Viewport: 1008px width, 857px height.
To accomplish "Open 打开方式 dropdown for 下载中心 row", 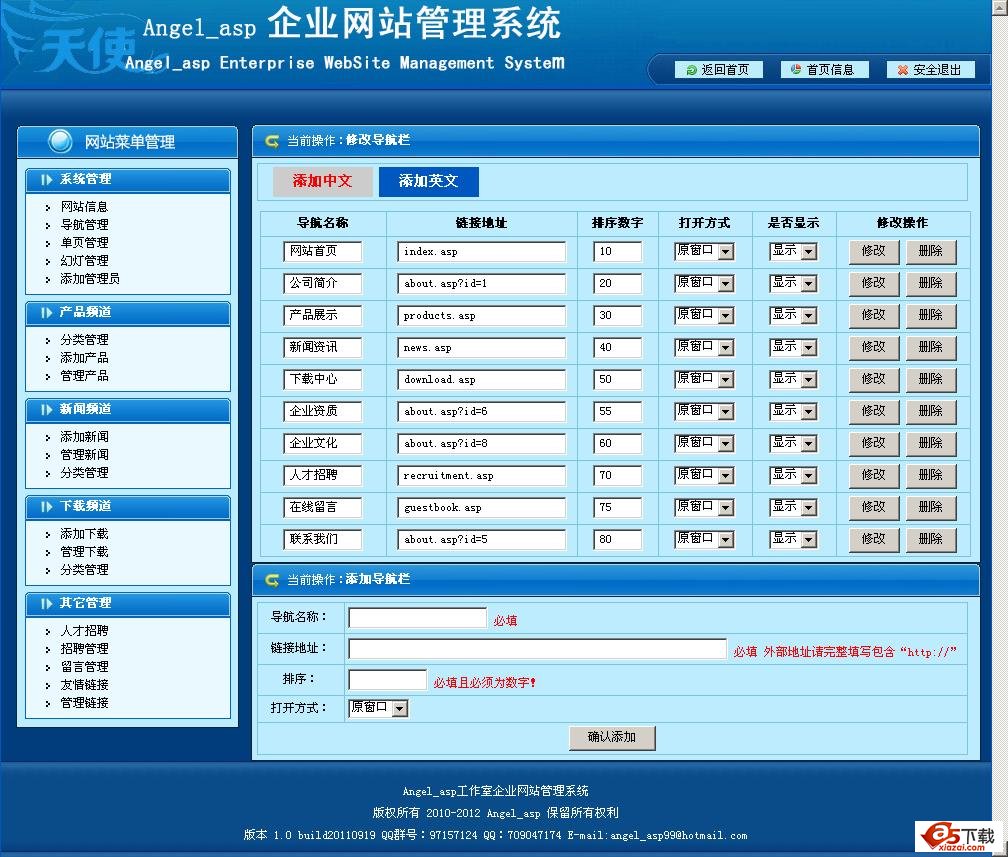I will point(704,379).
